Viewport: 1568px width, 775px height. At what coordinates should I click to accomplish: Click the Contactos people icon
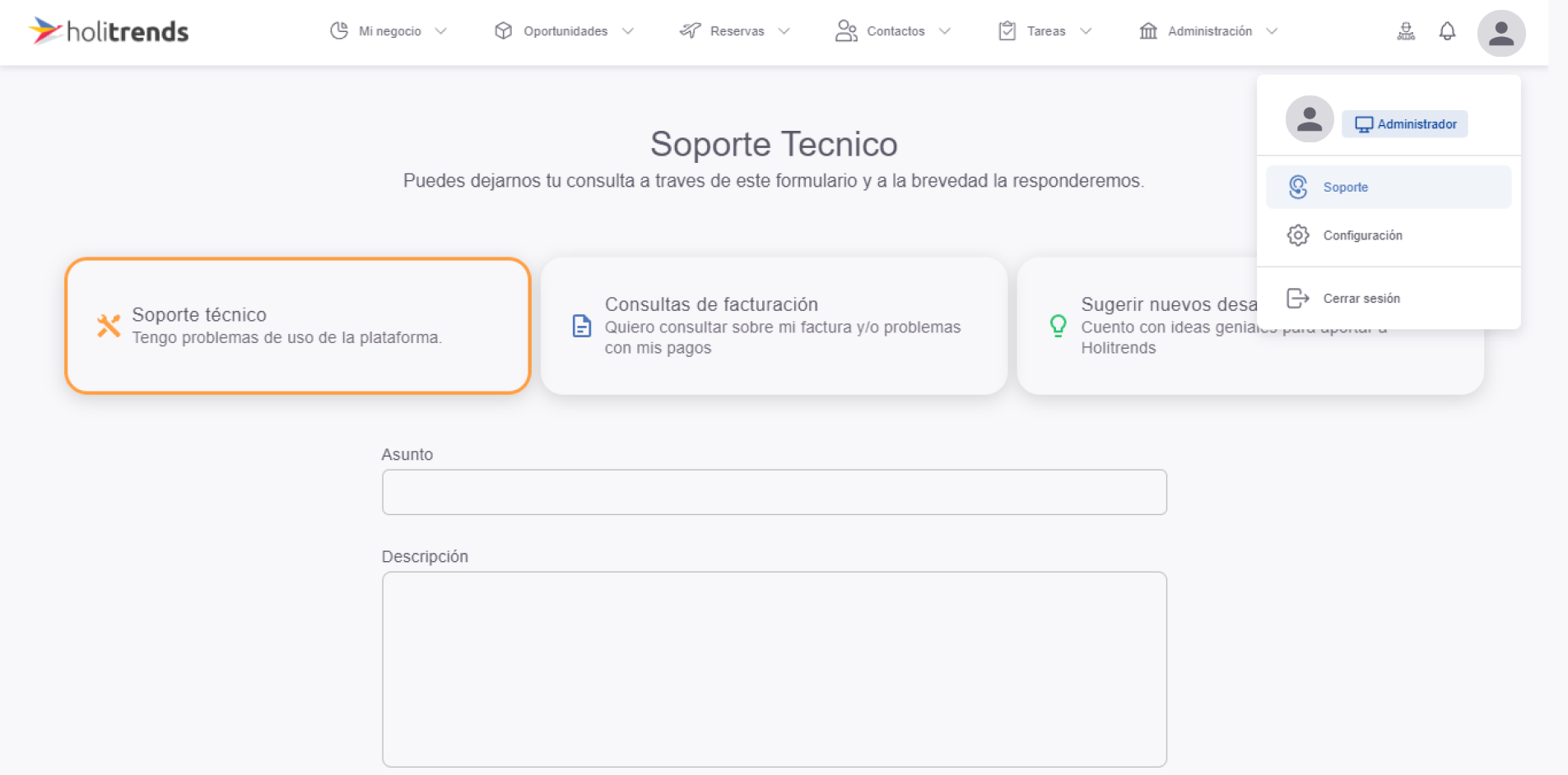click(846, 31)
